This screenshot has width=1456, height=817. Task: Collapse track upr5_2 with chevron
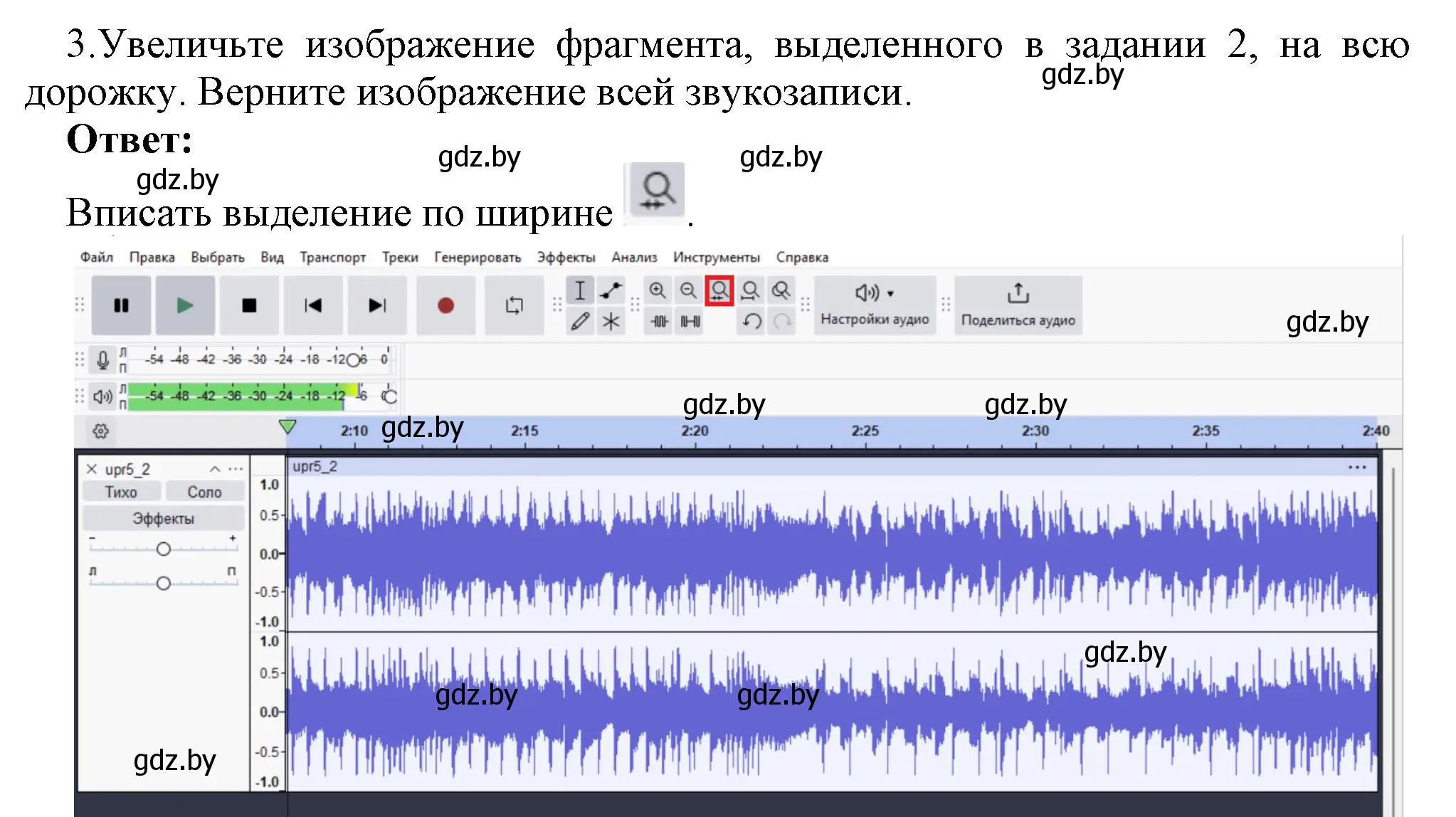(215, 469)
